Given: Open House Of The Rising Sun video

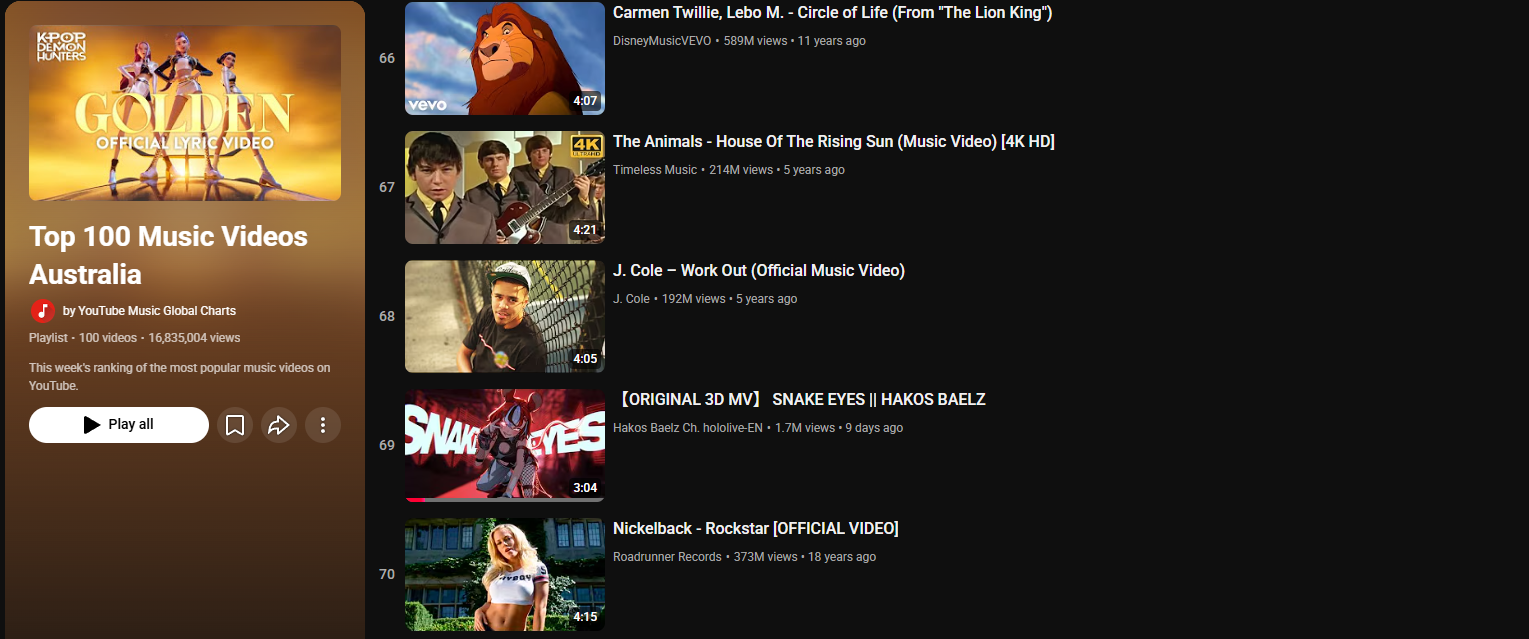Looking at the screenshot, I should click(x=833, y=142).
